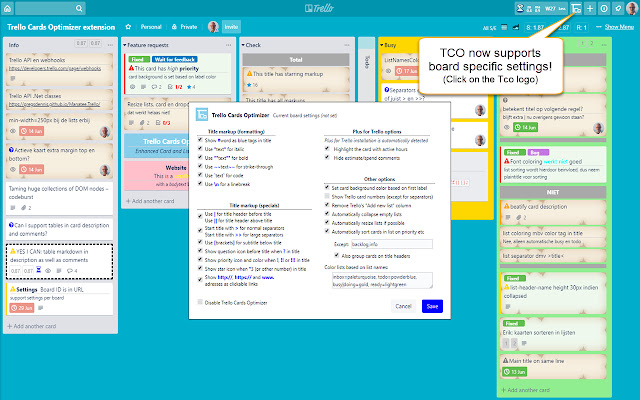Click the TCO logo in settings dialog
This screenshot has width=640, height=400.
(x=202, y=115)
